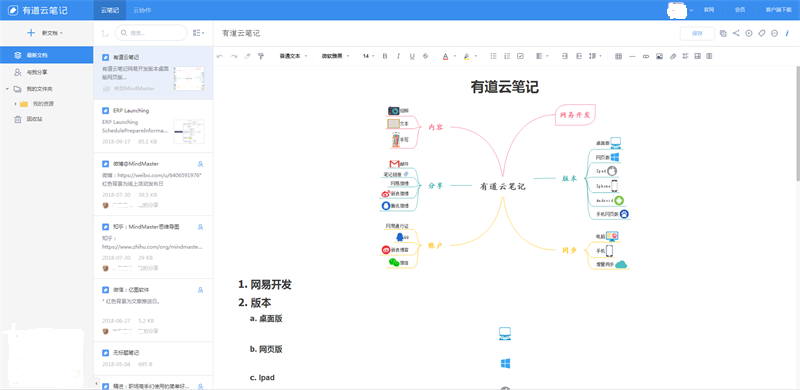Click the editor vertical scrollbar
This screenshot has width=800, height=390.
click(797, 123)
